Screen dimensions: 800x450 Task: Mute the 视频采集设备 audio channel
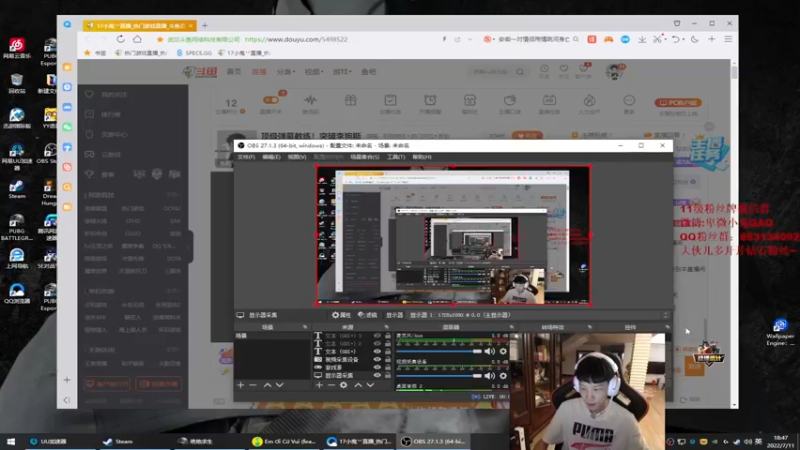click(x=490, y=376)
